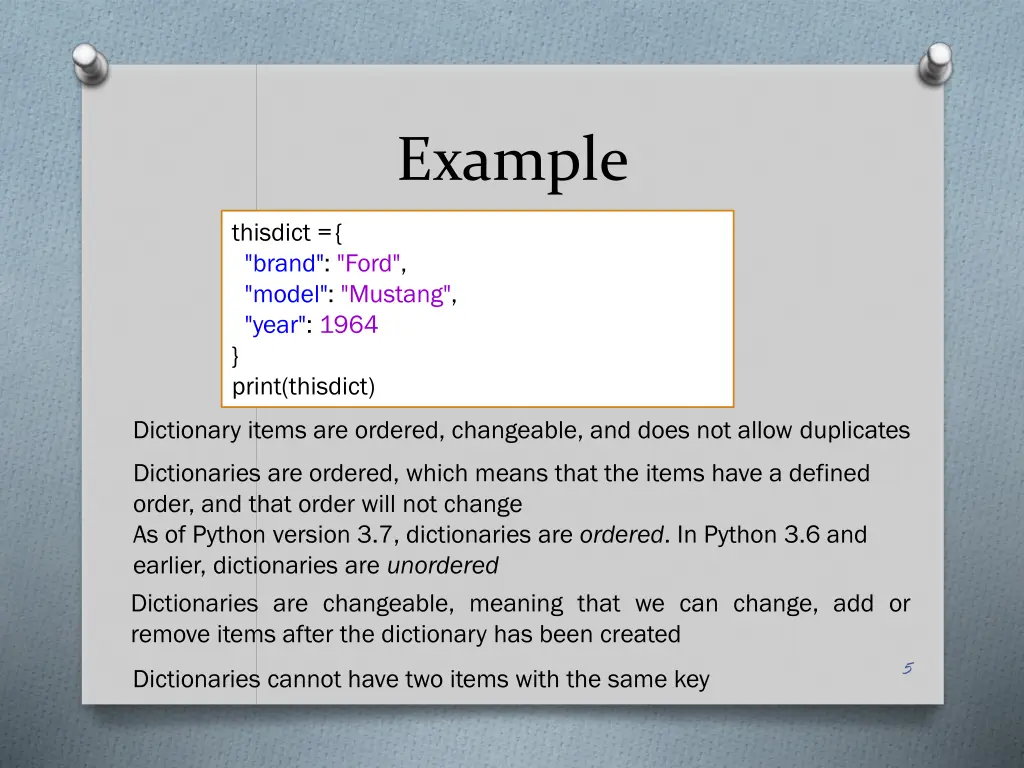Click the line "Dictionaries are changeable, meaning that…"
The image size is (1024, 768).
pyautogui.click(x=520, y=603)
